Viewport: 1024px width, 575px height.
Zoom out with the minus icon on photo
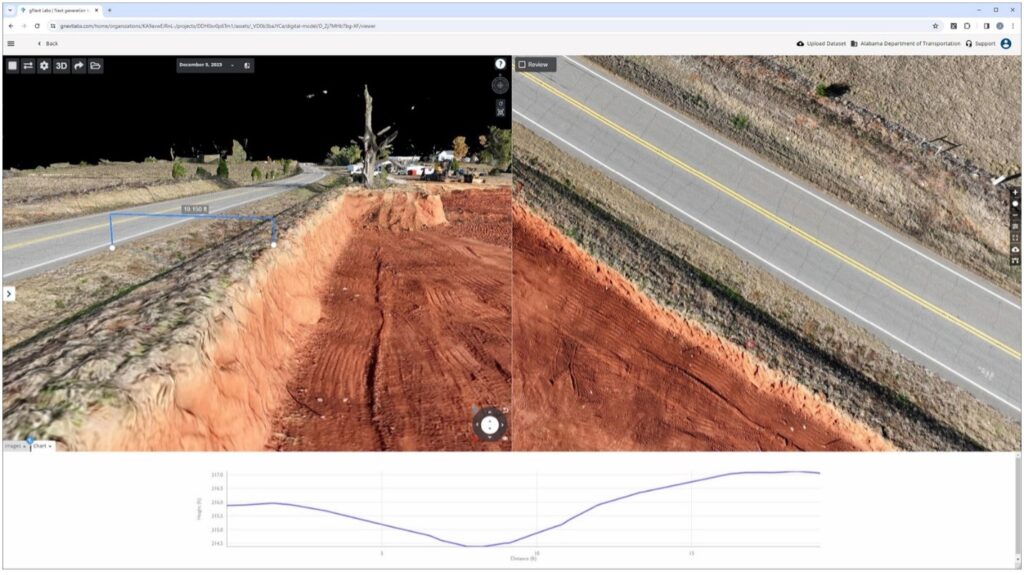(x=1015, y=215)
